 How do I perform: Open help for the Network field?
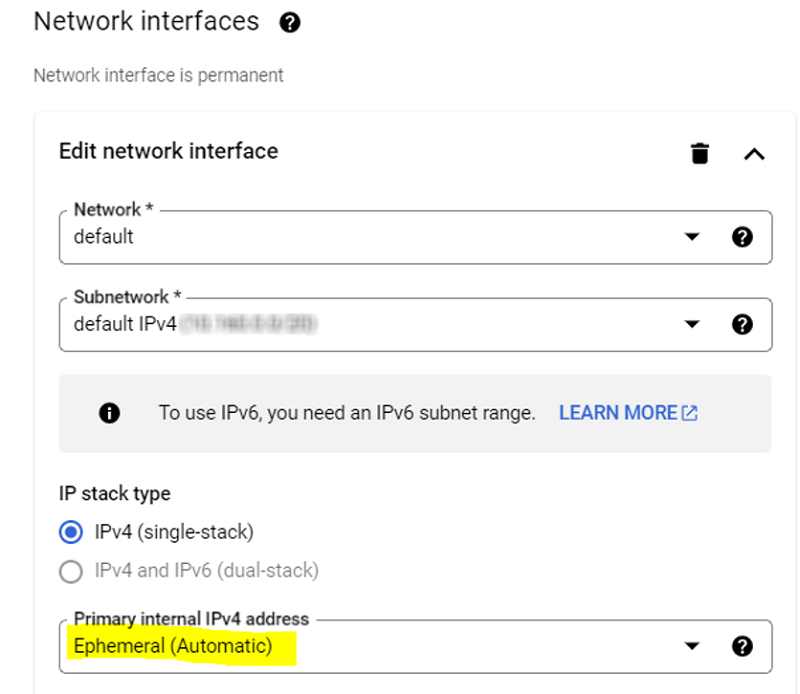(x=742, y=237)
